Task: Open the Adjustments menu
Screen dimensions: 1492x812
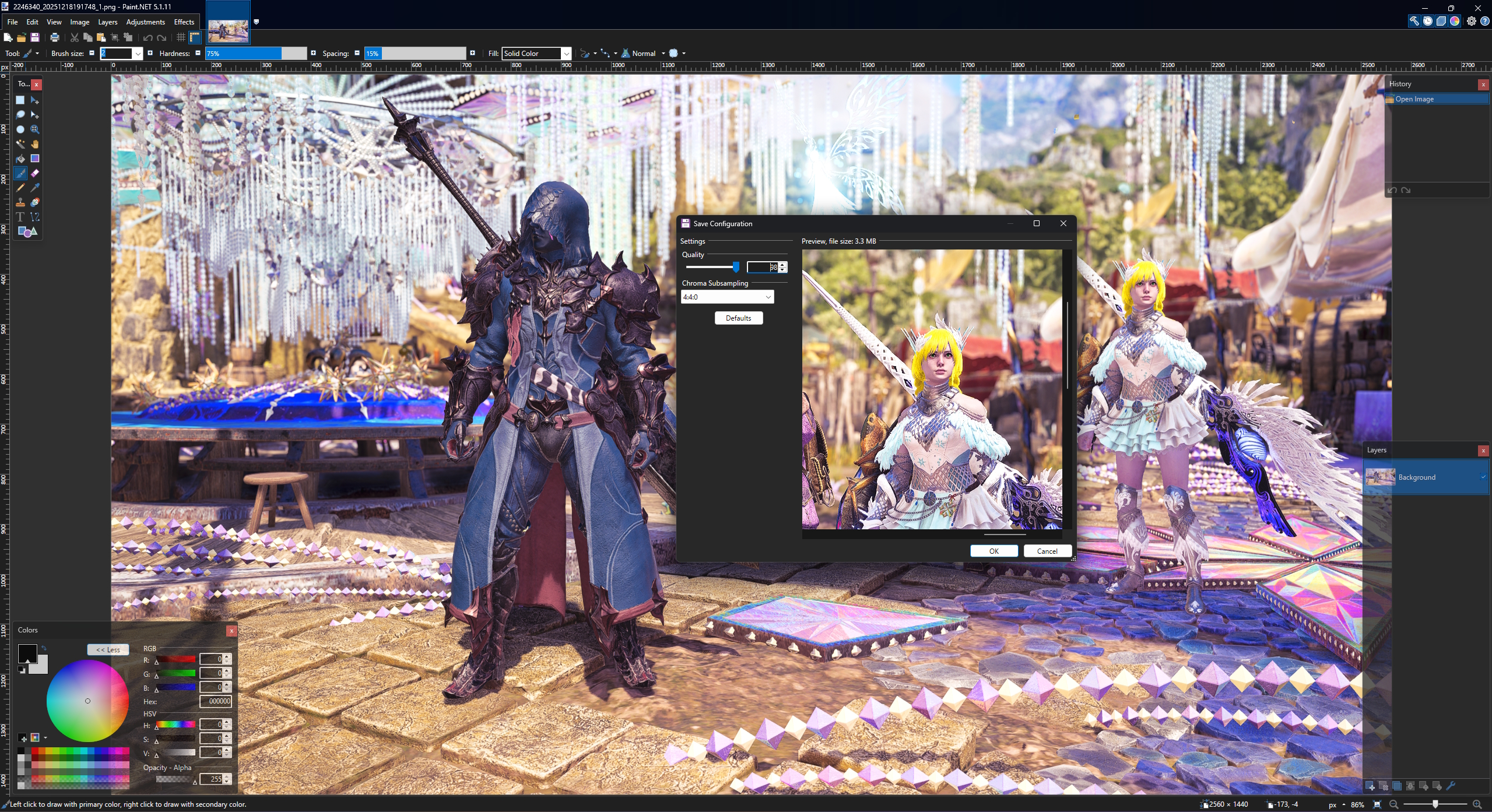Action: 145,22
